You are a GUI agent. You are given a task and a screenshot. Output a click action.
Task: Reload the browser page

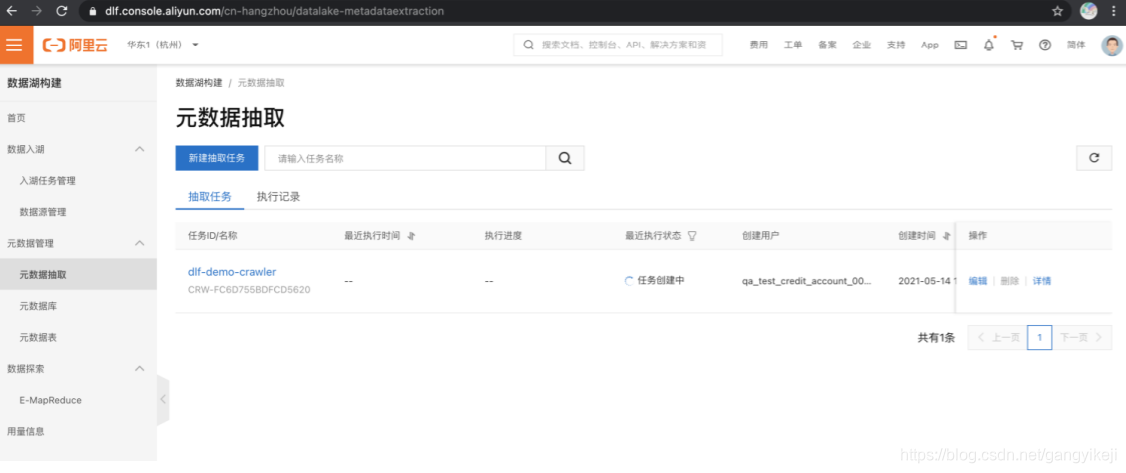pyautogui.click(x=62, y=11)
